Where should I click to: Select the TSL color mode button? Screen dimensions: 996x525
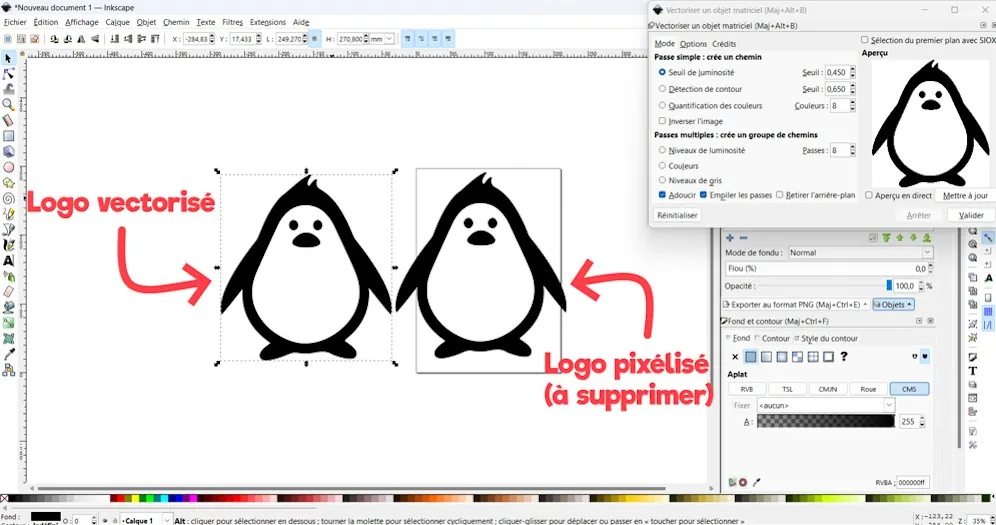pyautogui.click(x=788, y=389)
